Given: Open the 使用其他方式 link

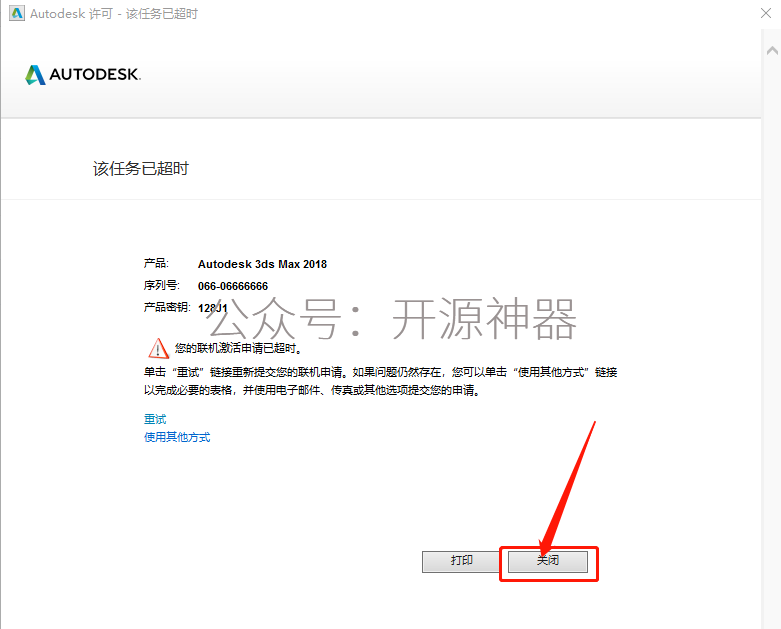Looking at the screenshot, I should click(x=177, y=437).
